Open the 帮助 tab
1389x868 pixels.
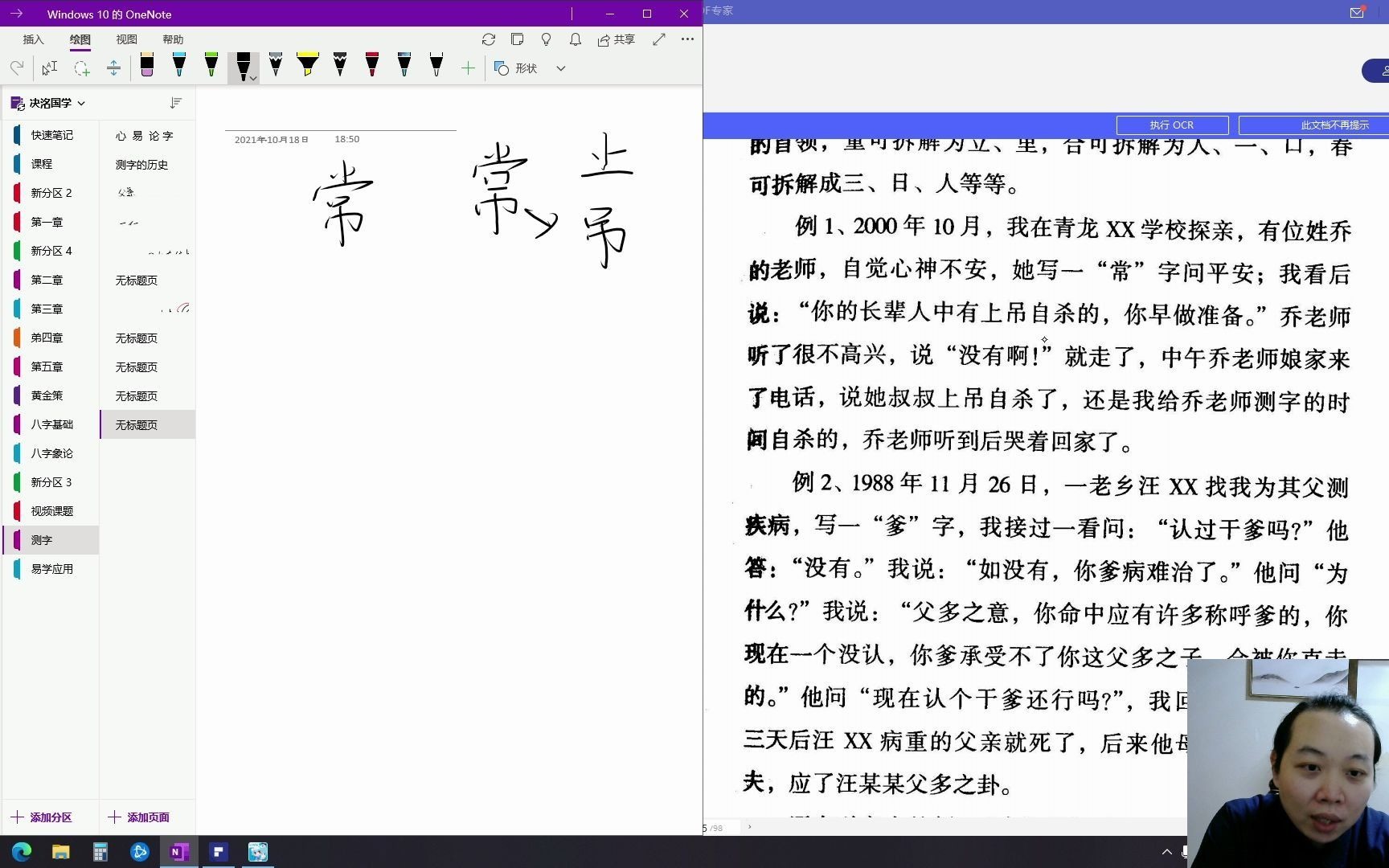(x=173, y=39)
